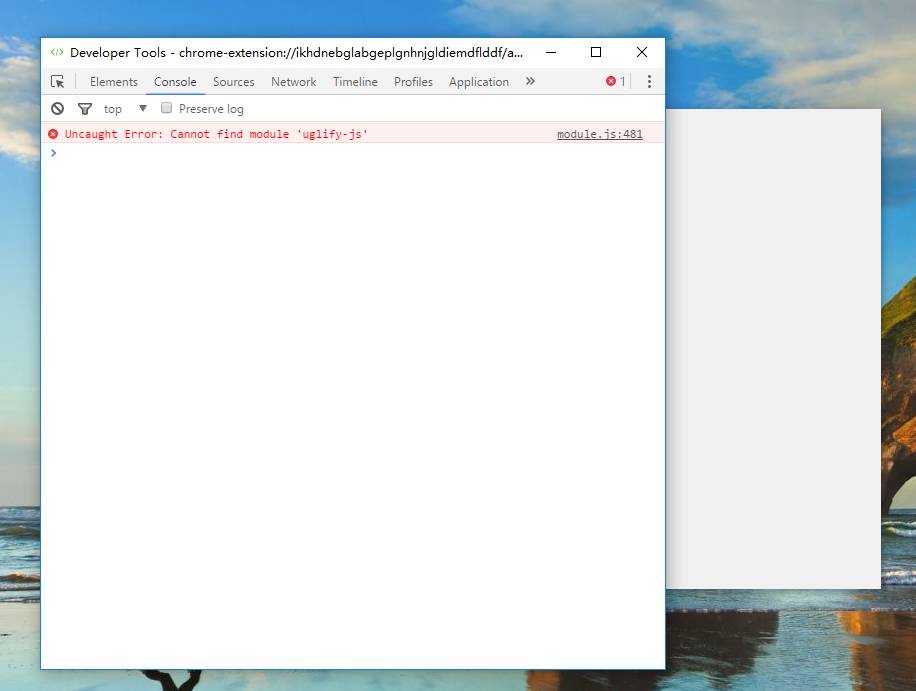Click the blank gray window behind DevTools
Viewport: 916px width, 691px height.
click(773, 349)
